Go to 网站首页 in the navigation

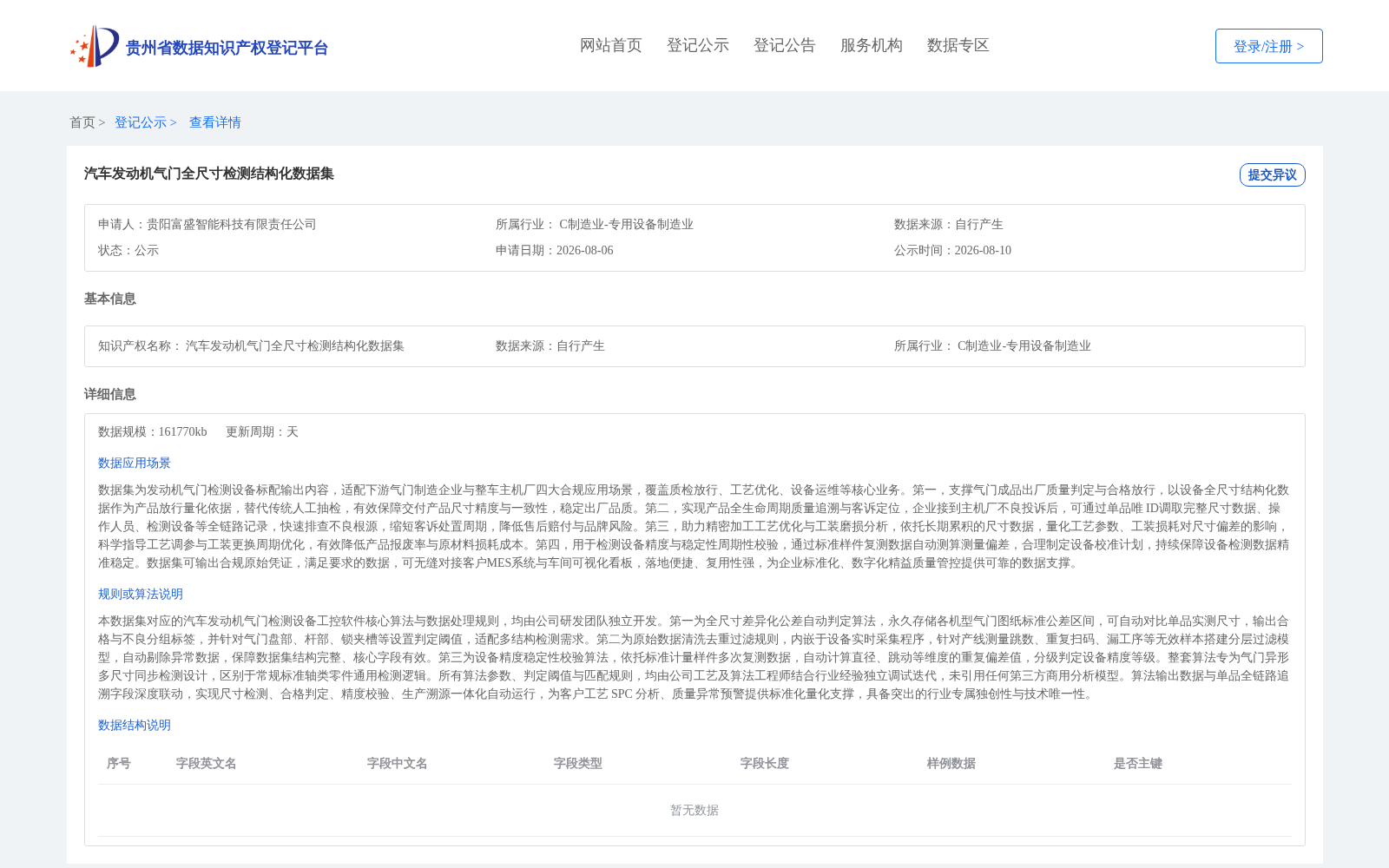(611, 45)
